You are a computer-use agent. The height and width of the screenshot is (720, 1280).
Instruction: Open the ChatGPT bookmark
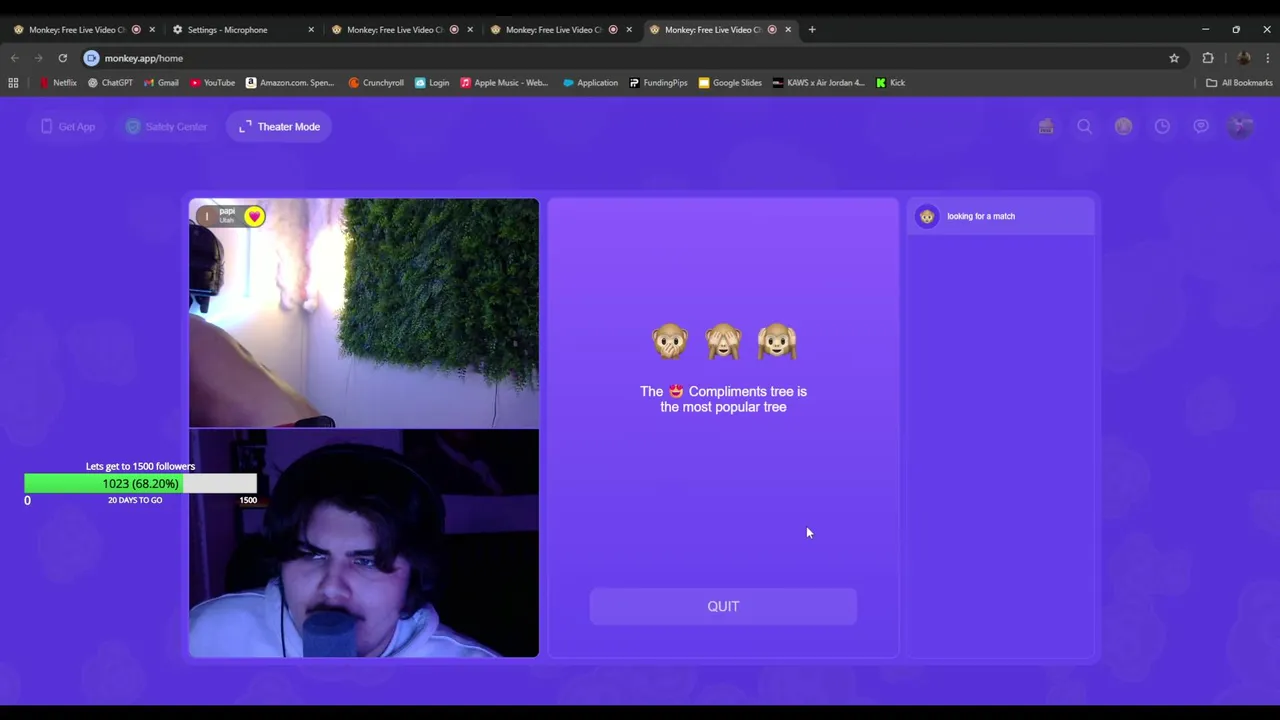(x=110, y=83)
